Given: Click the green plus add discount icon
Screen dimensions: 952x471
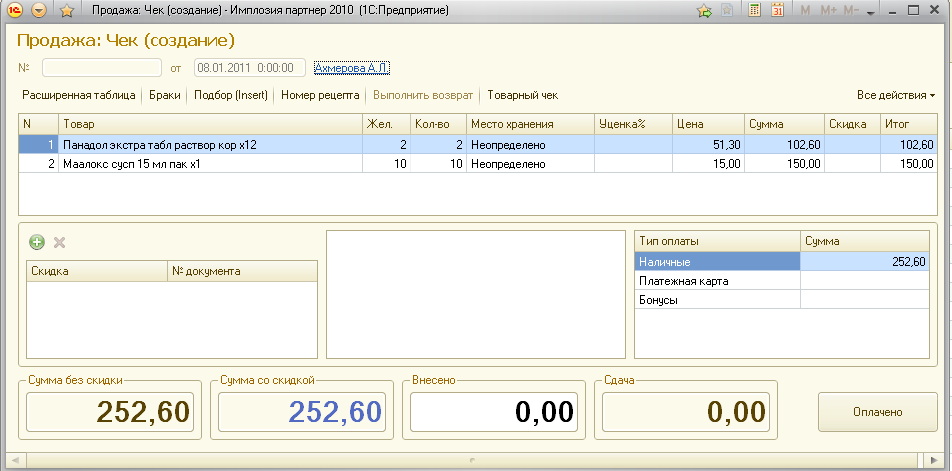Looking at the screenshot, I should click(x=37, y=243).
